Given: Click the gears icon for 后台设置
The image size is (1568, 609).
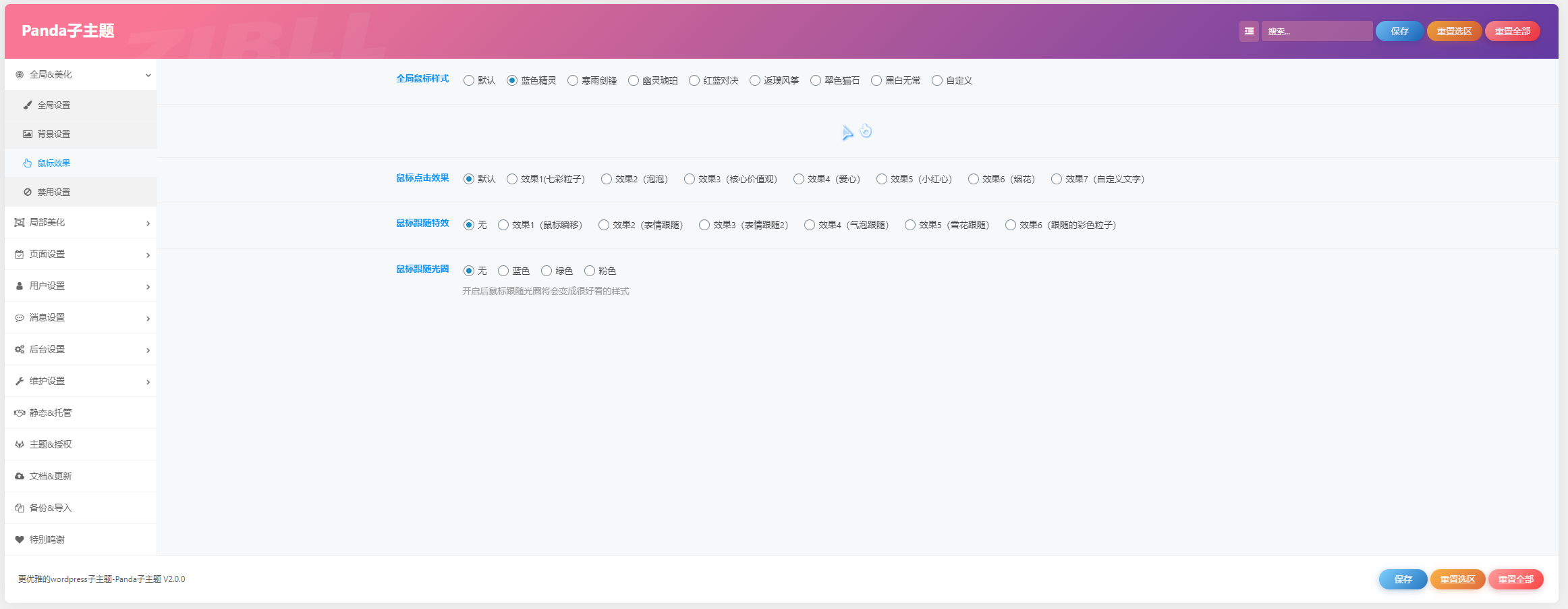Looking at the screenshot, I should [20, 350].
